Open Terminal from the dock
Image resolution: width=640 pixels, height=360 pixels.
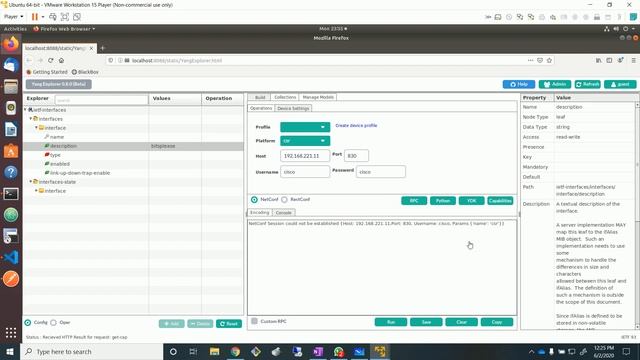pyautogui.click(x=11, y=193)
